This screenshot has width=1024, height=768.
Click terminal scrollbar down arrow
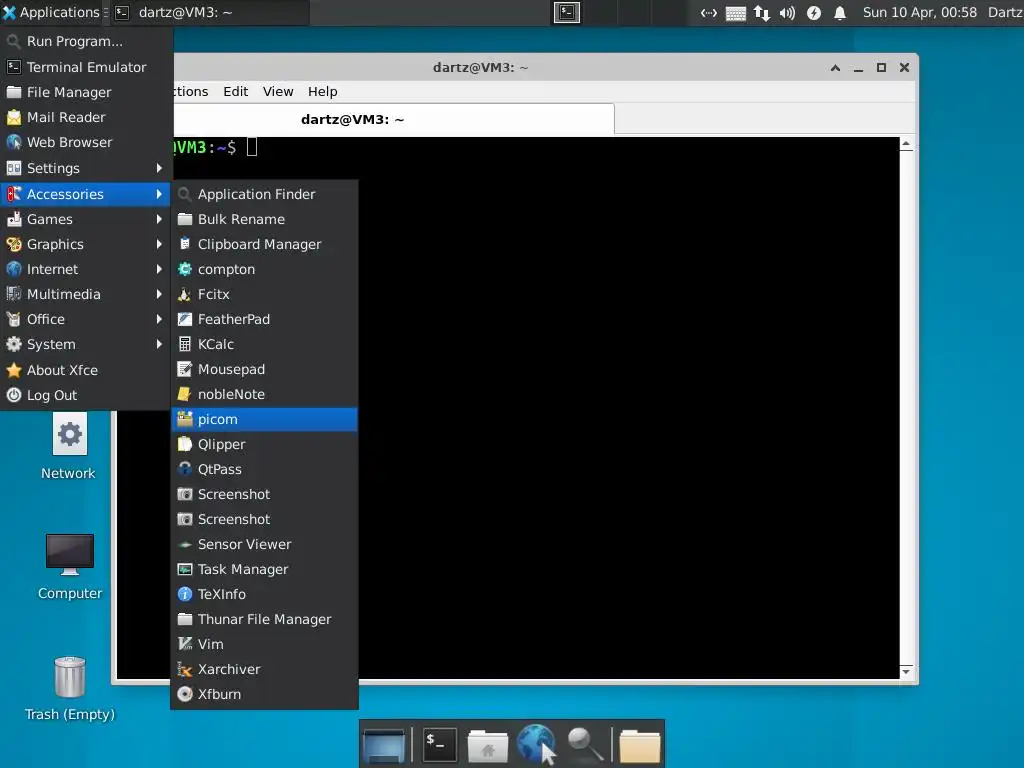tap(906, 671)
